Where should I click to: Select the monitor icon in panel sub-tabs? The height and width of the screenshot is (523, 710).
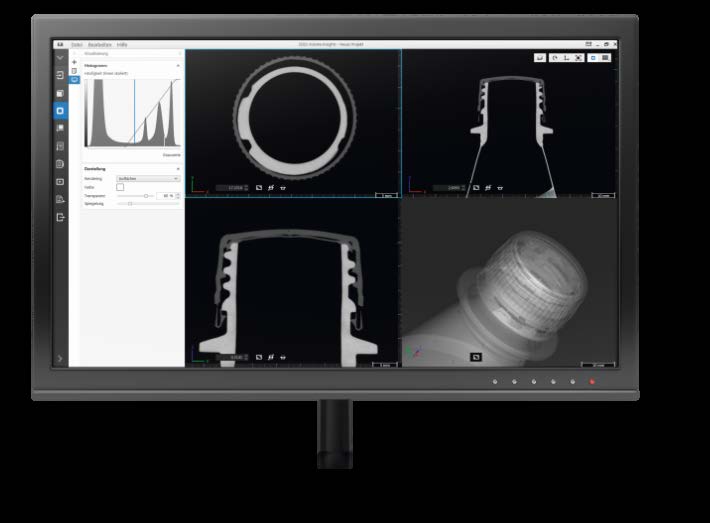click(74, 80)
